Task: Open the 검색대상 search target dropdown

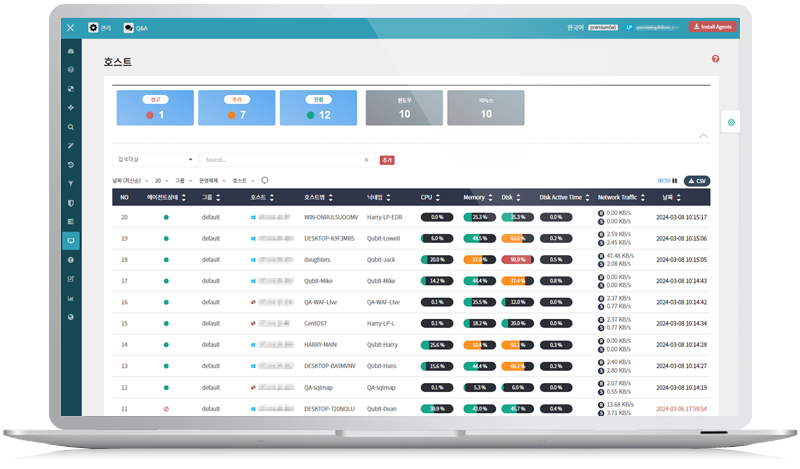Action: click(153, 159)
